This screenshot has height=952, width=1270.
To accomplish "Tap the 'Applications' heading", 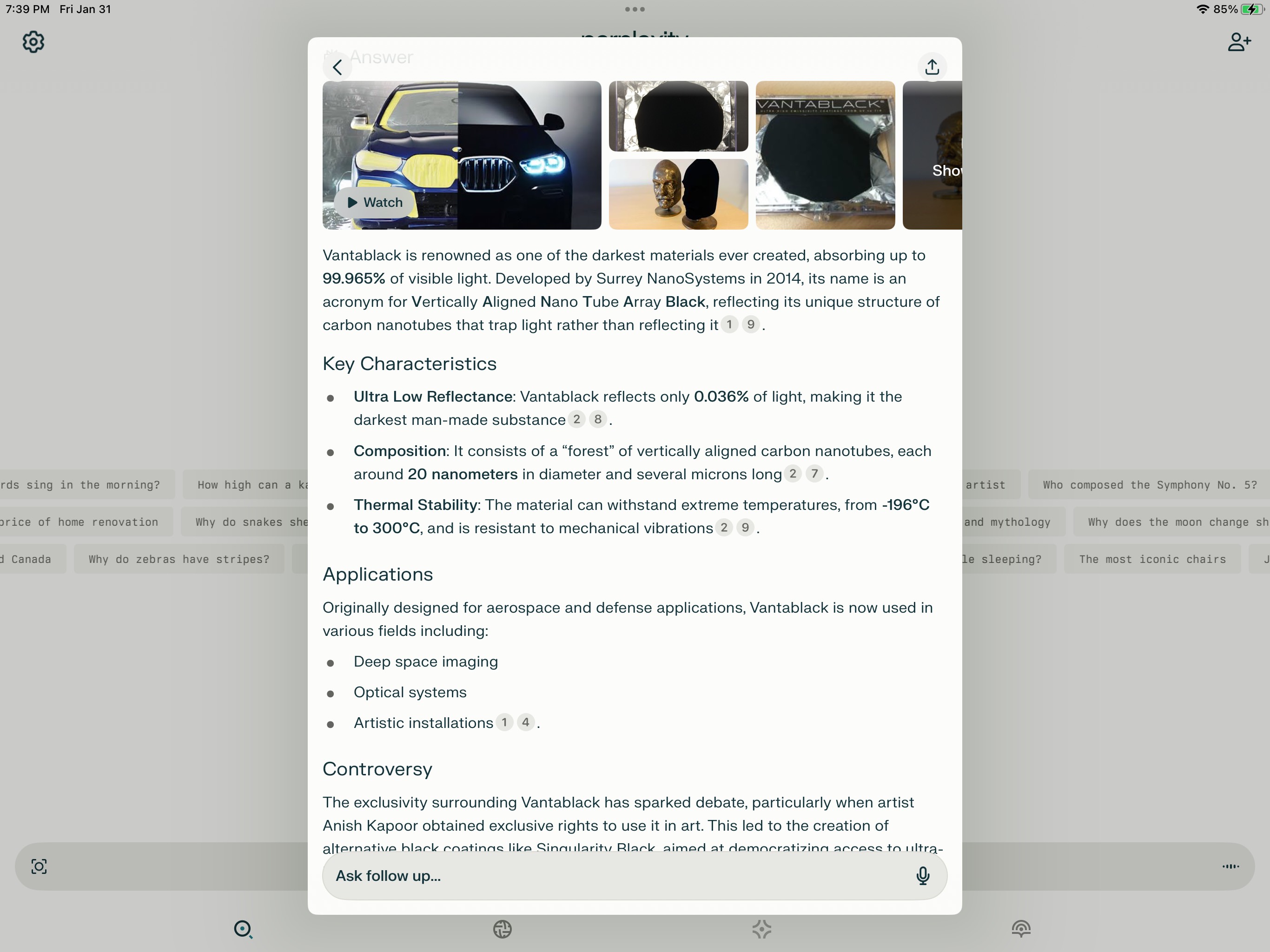I will tap(378, 574).
